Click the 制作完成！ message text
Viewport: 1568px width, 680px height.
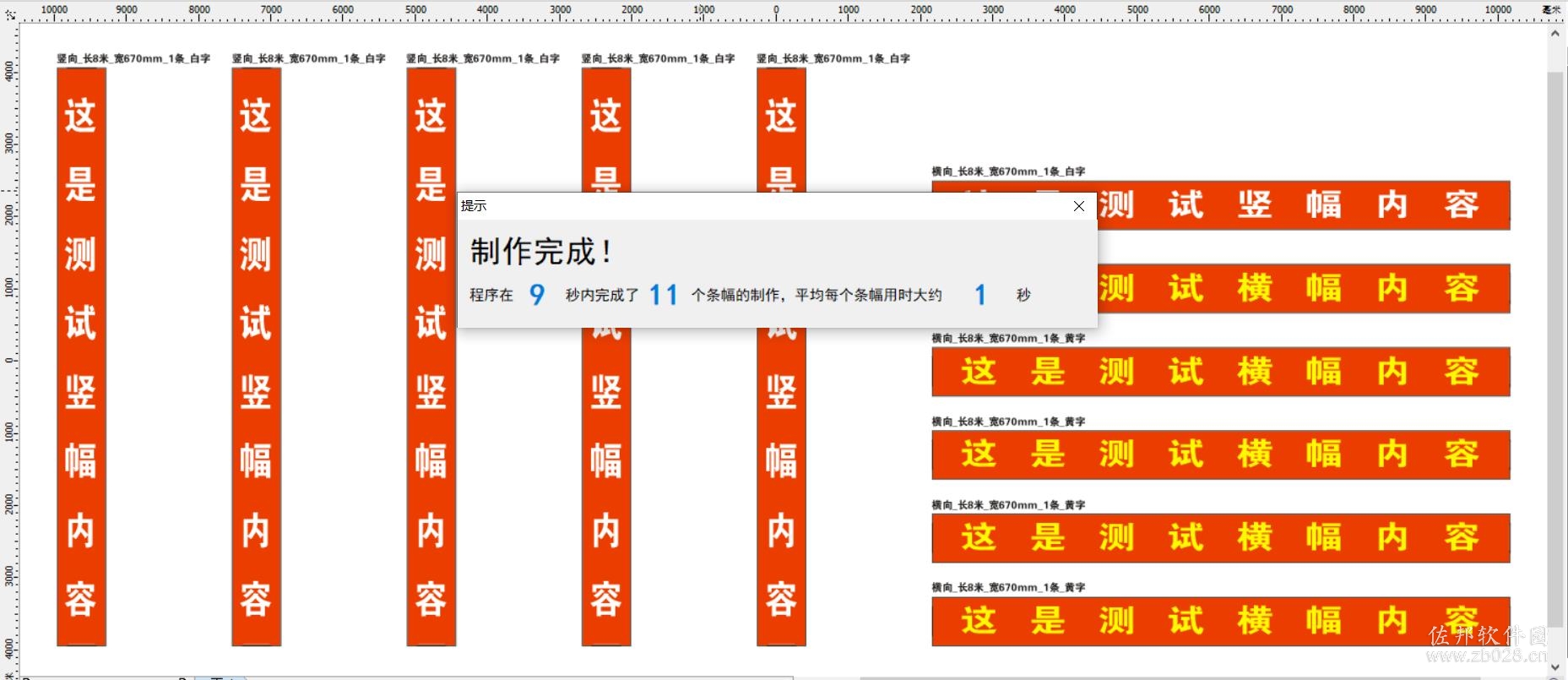coord(541,252)
